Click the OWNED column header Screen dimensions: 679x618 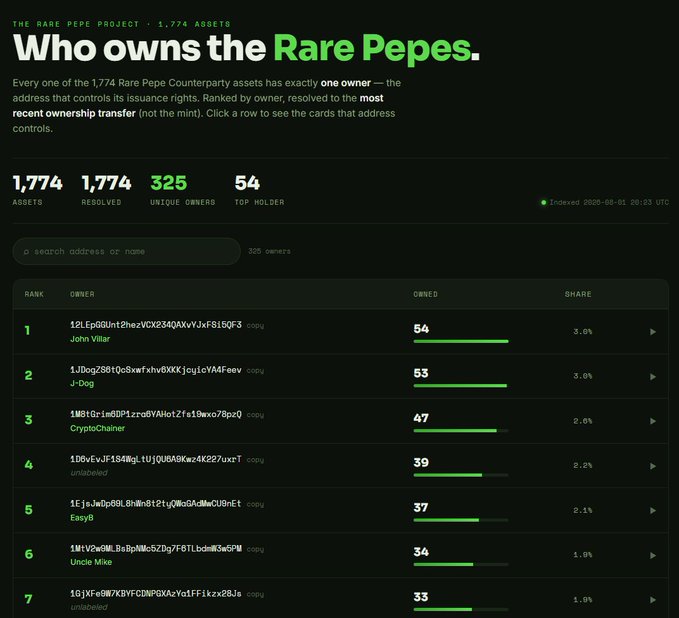[425, 294]
